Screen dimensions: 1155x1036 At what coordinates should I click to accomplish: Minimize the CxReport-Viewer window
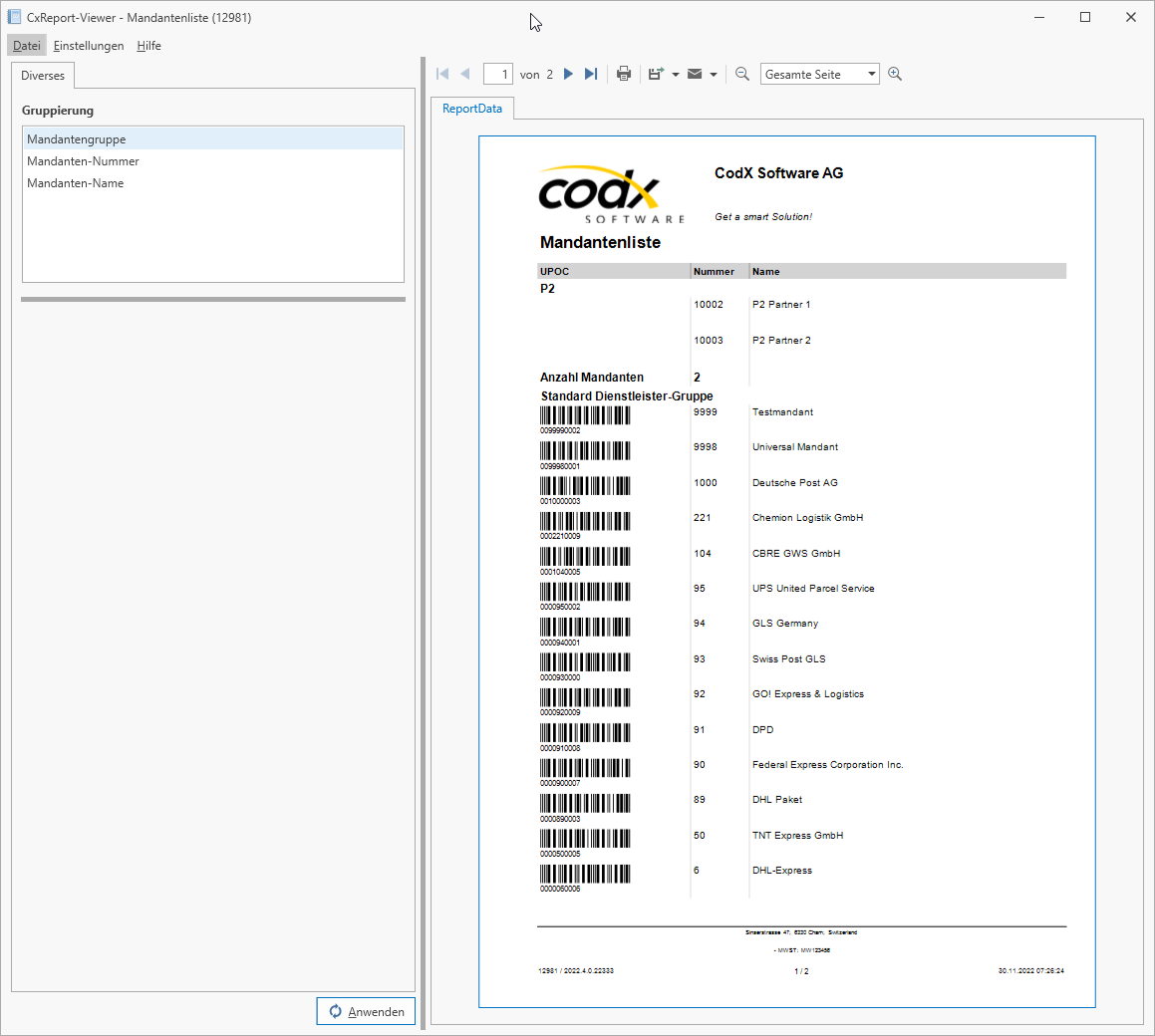point(1039,17)
